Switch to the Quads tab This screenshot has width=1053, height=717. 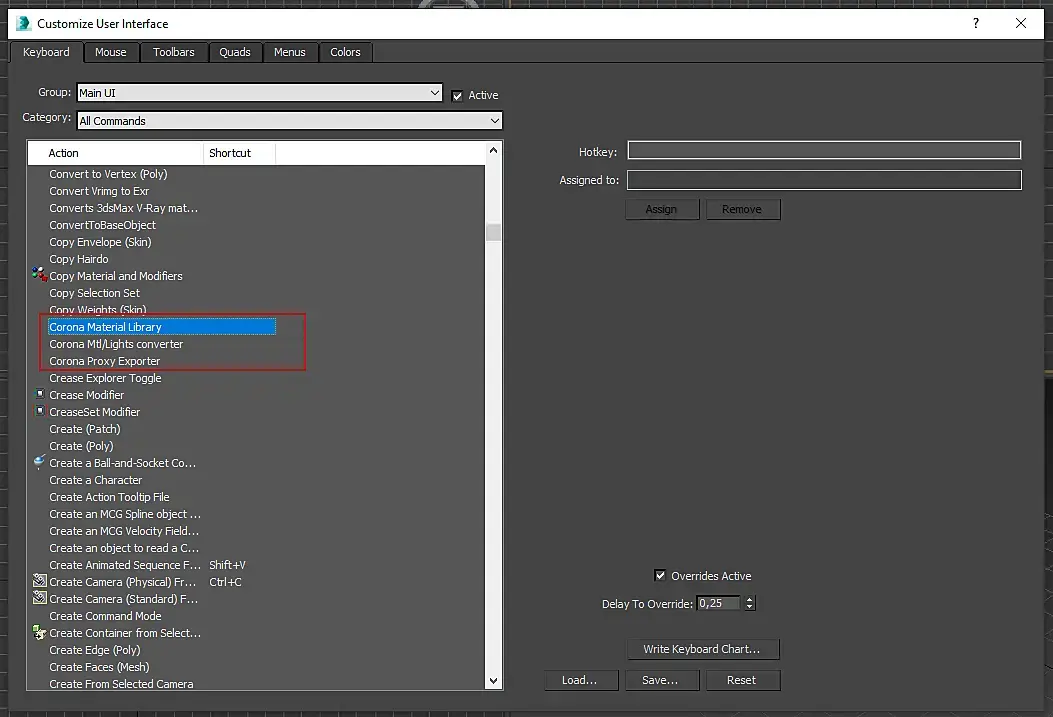point(235,52)
